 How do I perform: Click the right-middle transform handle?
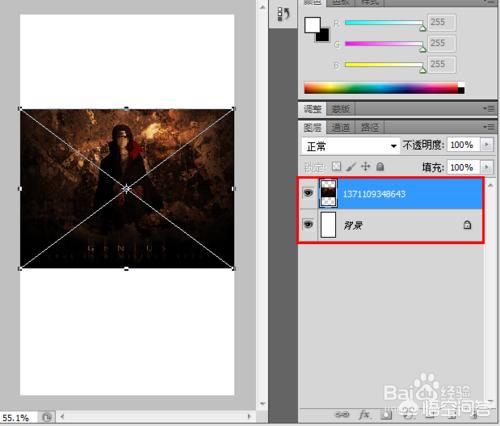click(233, 189)
